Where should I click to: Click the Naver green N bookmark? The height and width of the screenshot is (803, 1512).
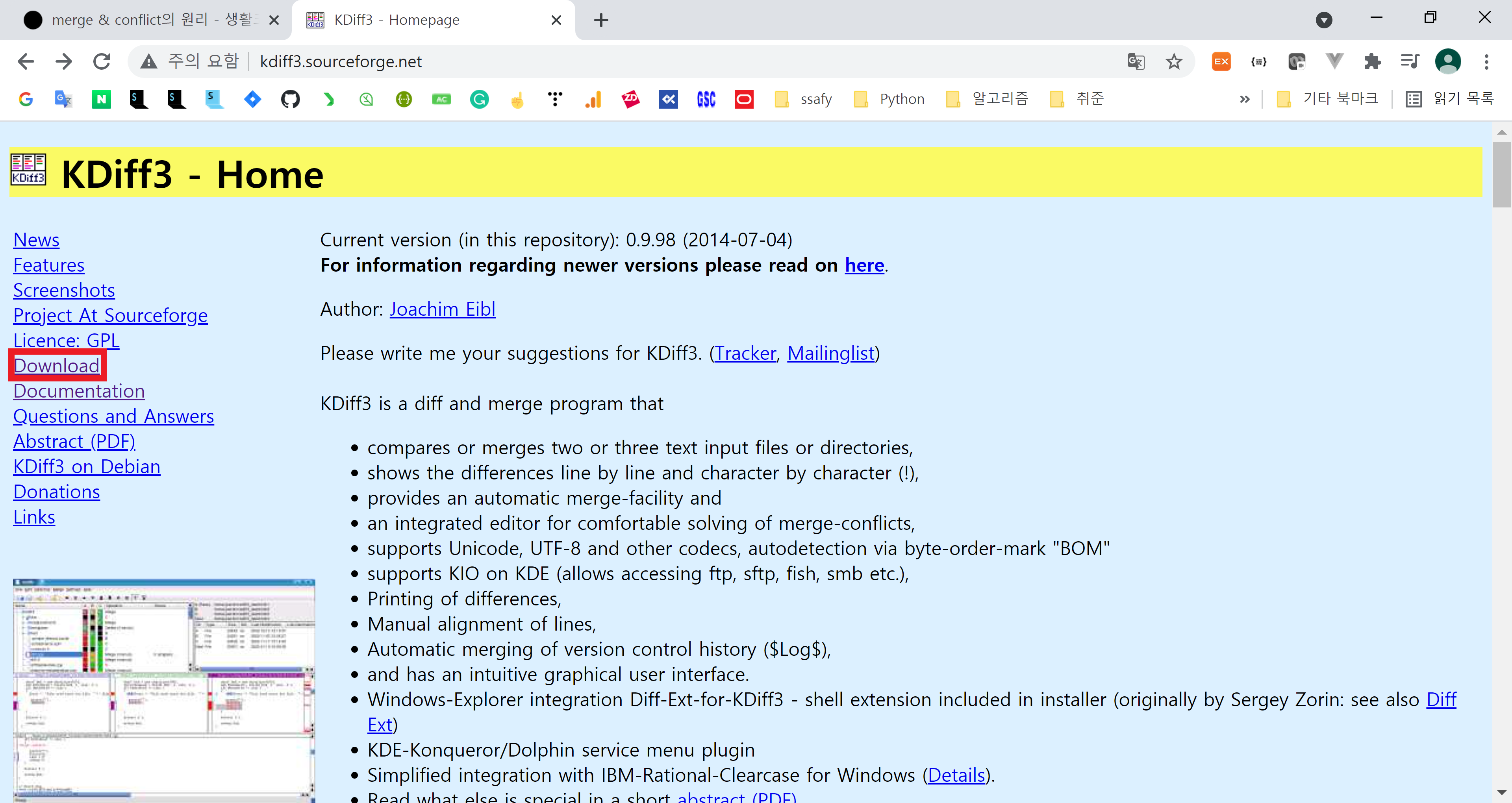pyautogui.click(x=101, y=99)
